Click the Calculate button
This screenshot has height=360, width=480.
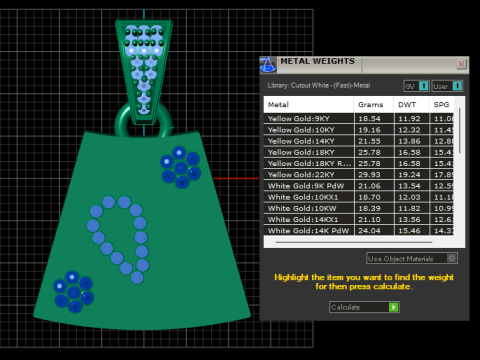(364, 307)
